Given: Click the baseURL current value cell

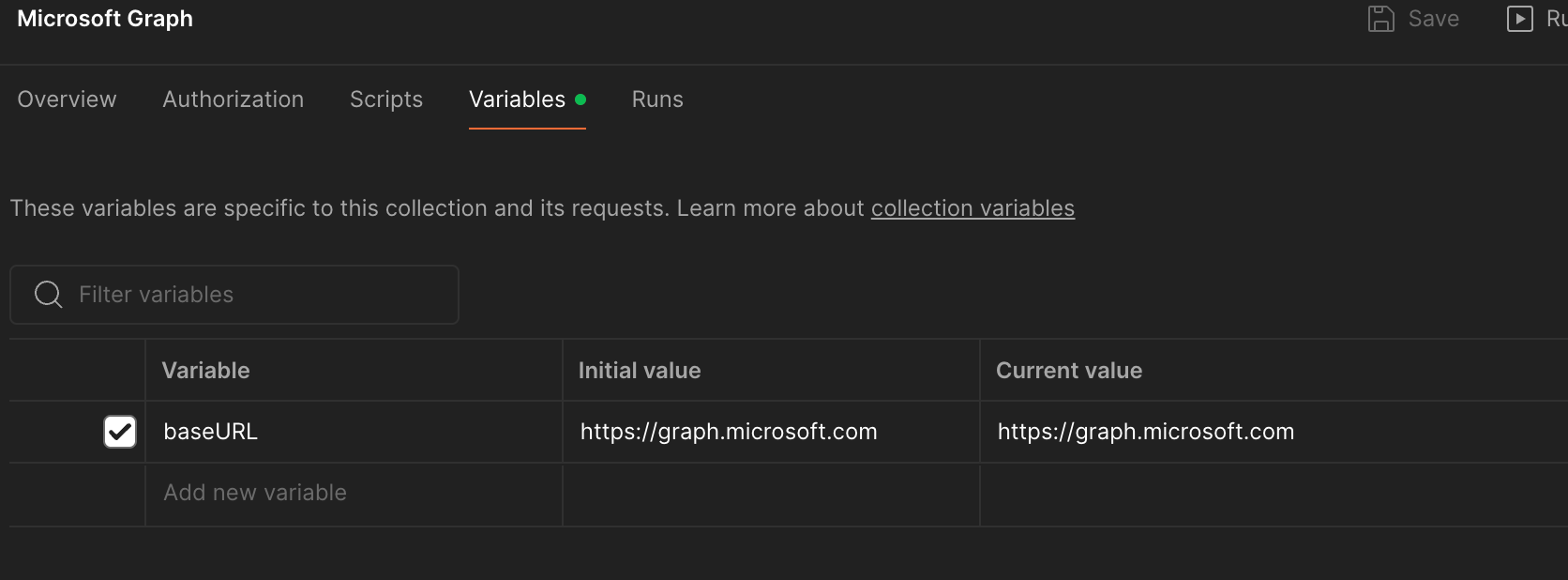Looking at the screenshot, I should pyautogui.click(x=1274, y=432).
